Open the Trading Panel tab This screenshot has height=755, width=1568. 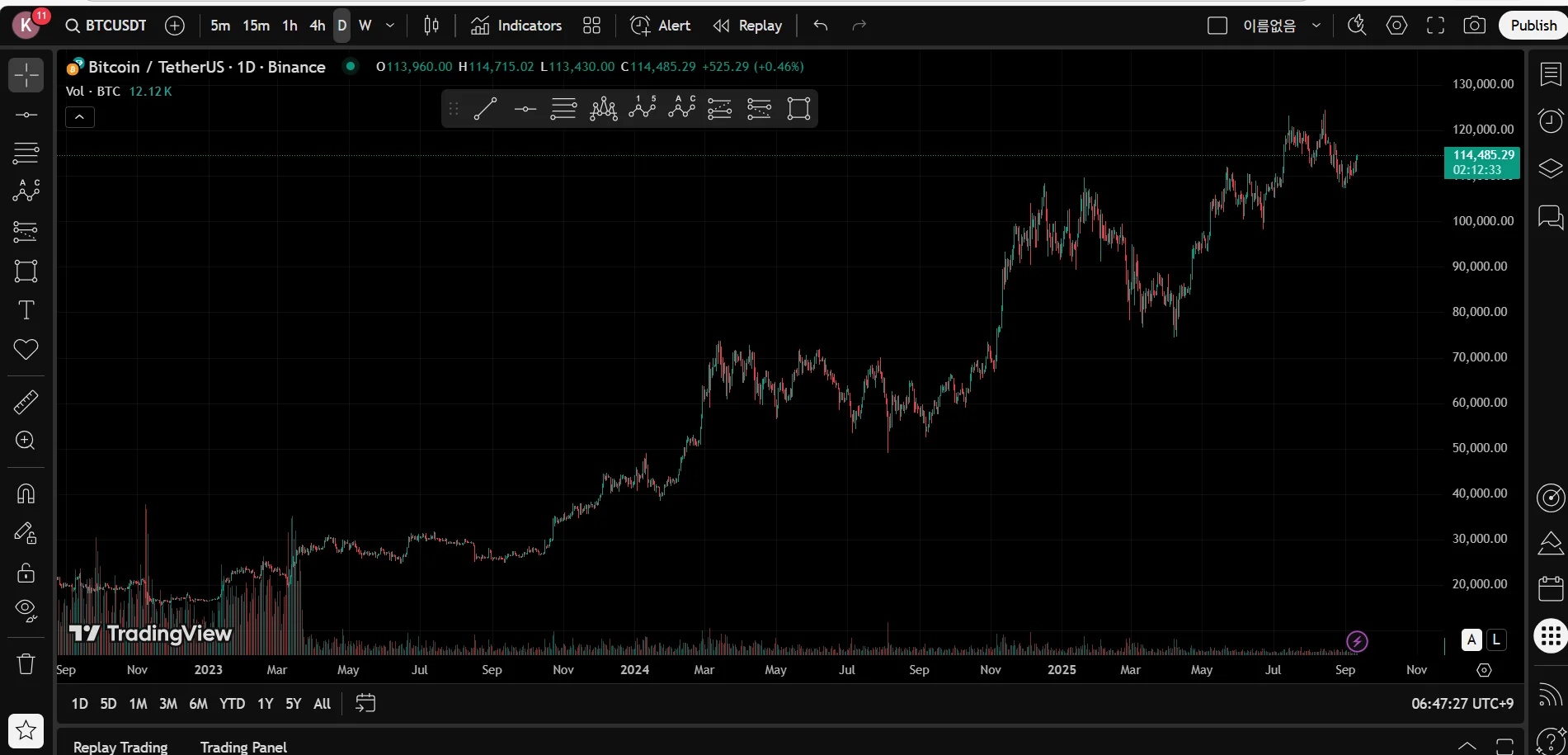click(x=243, y=747)
